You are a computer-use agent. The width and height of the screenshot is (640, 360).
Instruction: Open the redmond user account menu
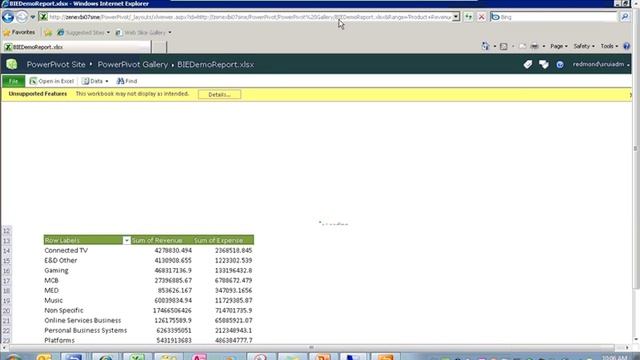[600, 64]
